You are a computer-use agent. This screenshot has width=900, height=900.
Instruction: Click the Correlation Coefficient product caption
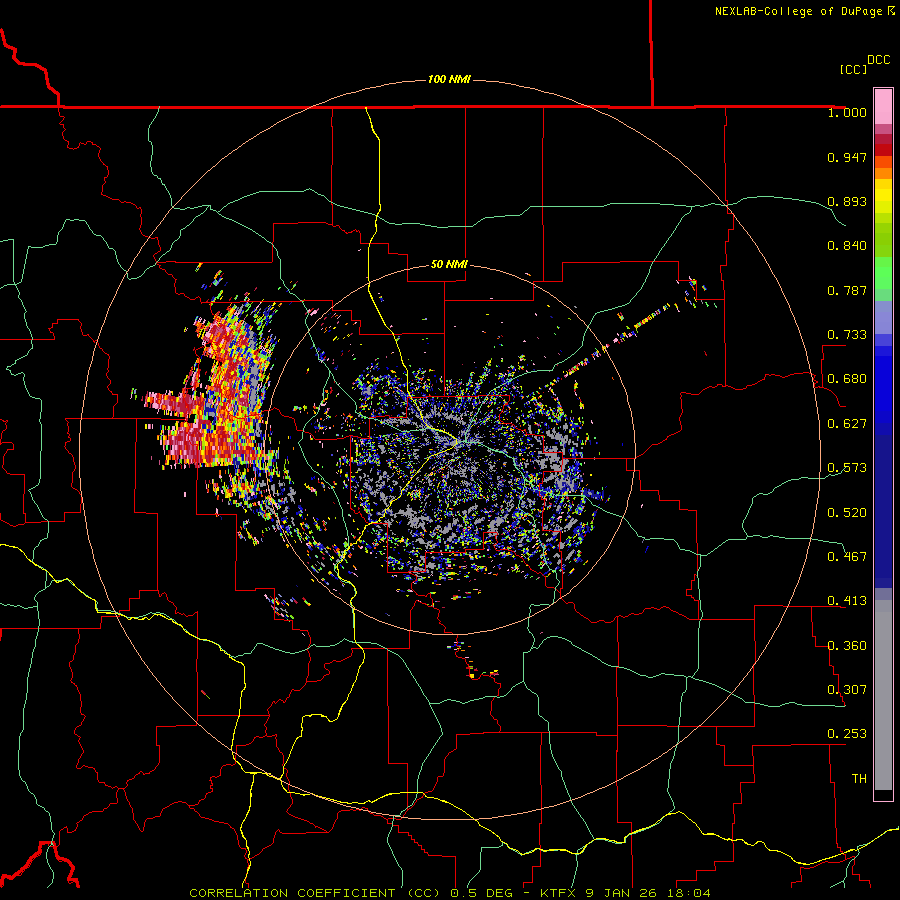[x=450, y=893]
